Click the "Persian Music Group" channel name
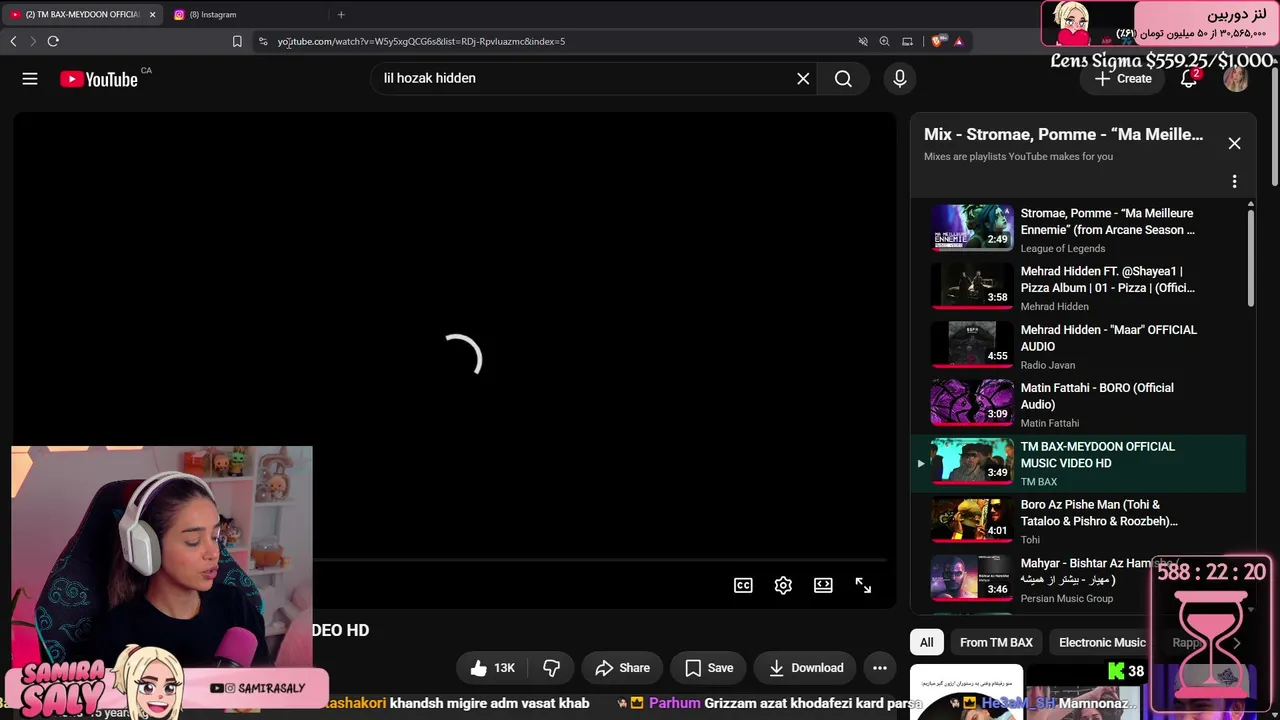1280x720 pixels. [1067, 598]
